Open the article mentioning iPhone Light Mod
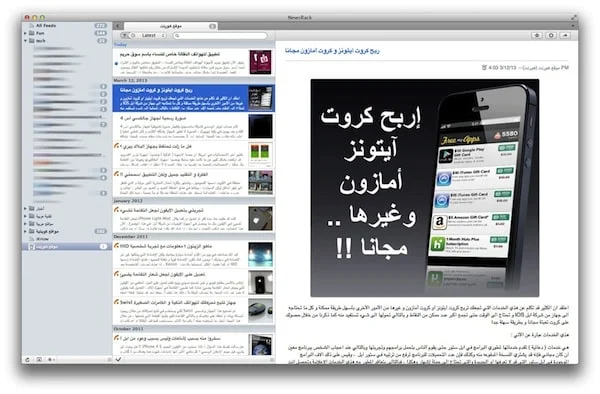This screenshot has width=600, height=394. pyautogui.click(x=194, y=218)
